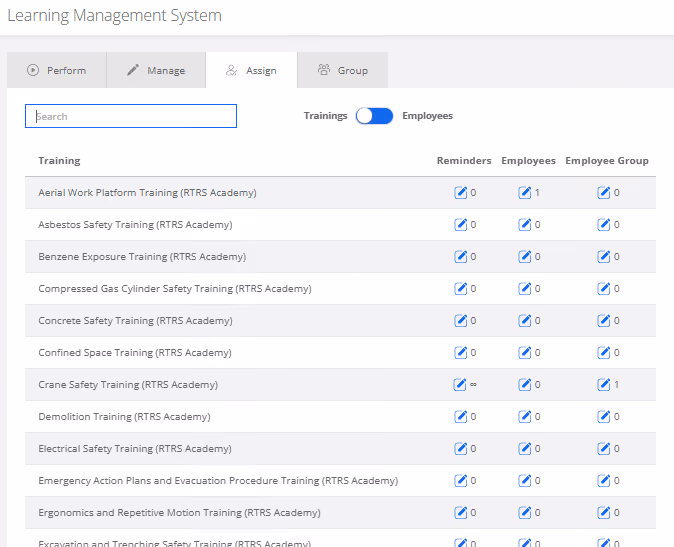Screen dimensions: 674x547
Task: Edit employee group for Concrete Safety Training
Action: click(x=604, y=321)
